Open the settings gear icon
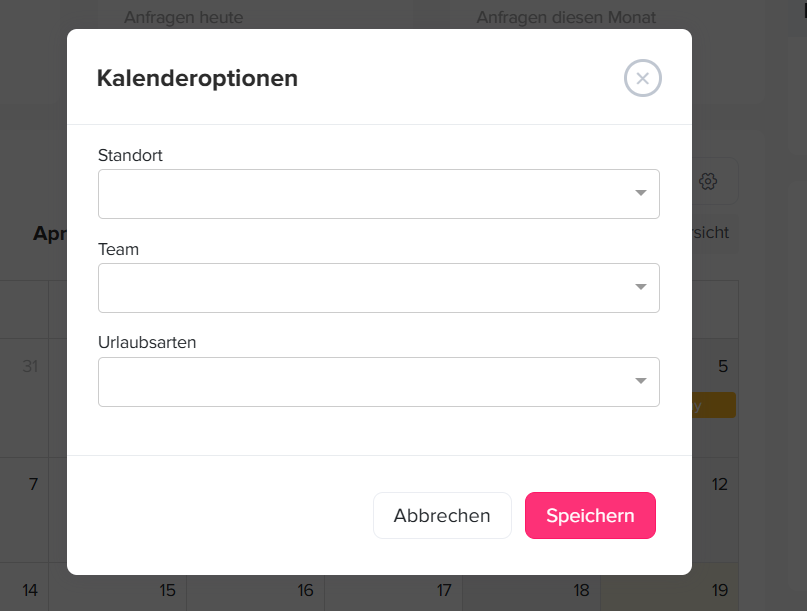 pos(708,181)
